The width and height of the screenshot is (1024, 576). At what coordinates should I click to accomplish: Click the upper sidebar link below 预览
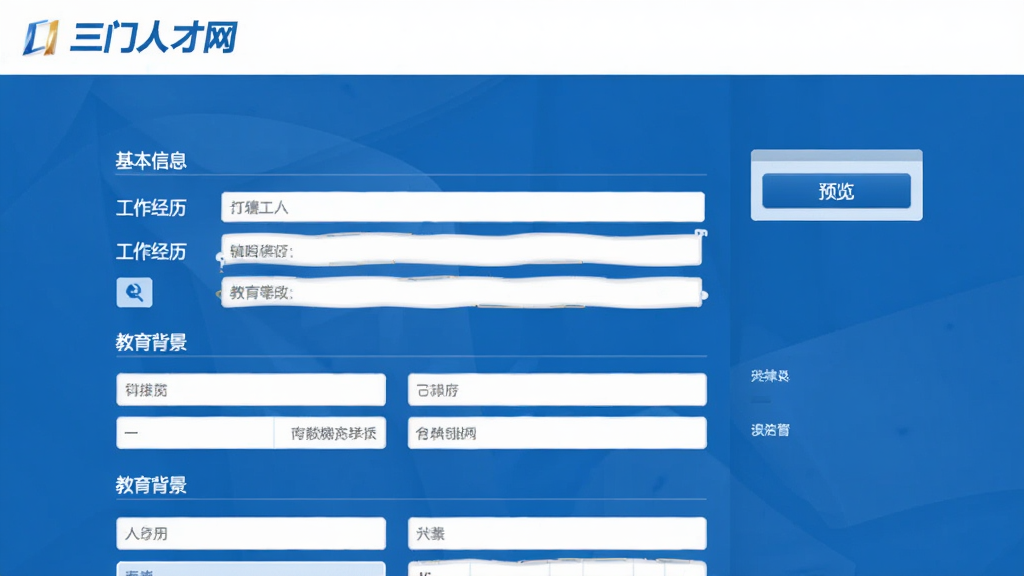click(x=770, y=376)
